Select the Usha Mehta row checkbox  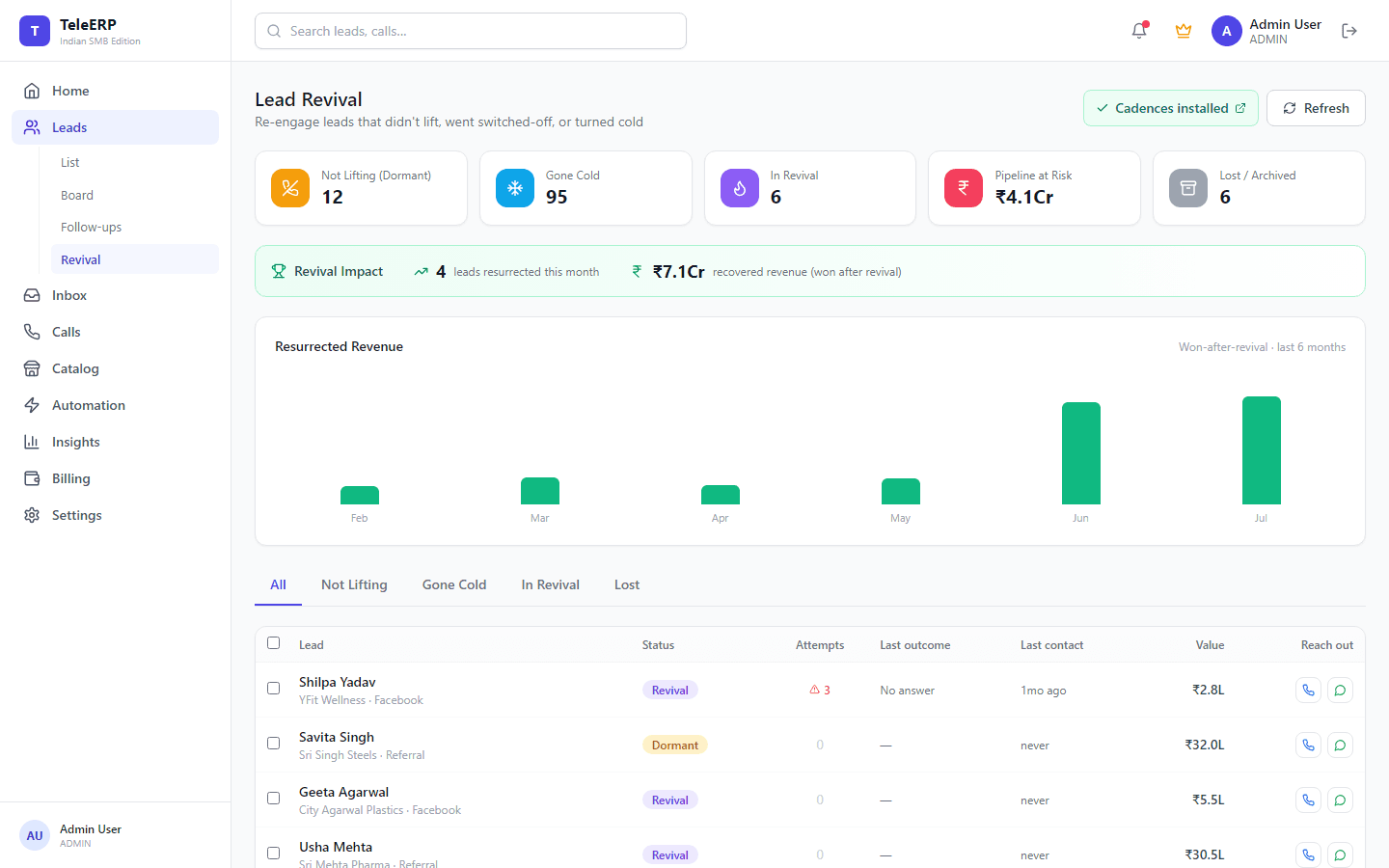(274, 854)
